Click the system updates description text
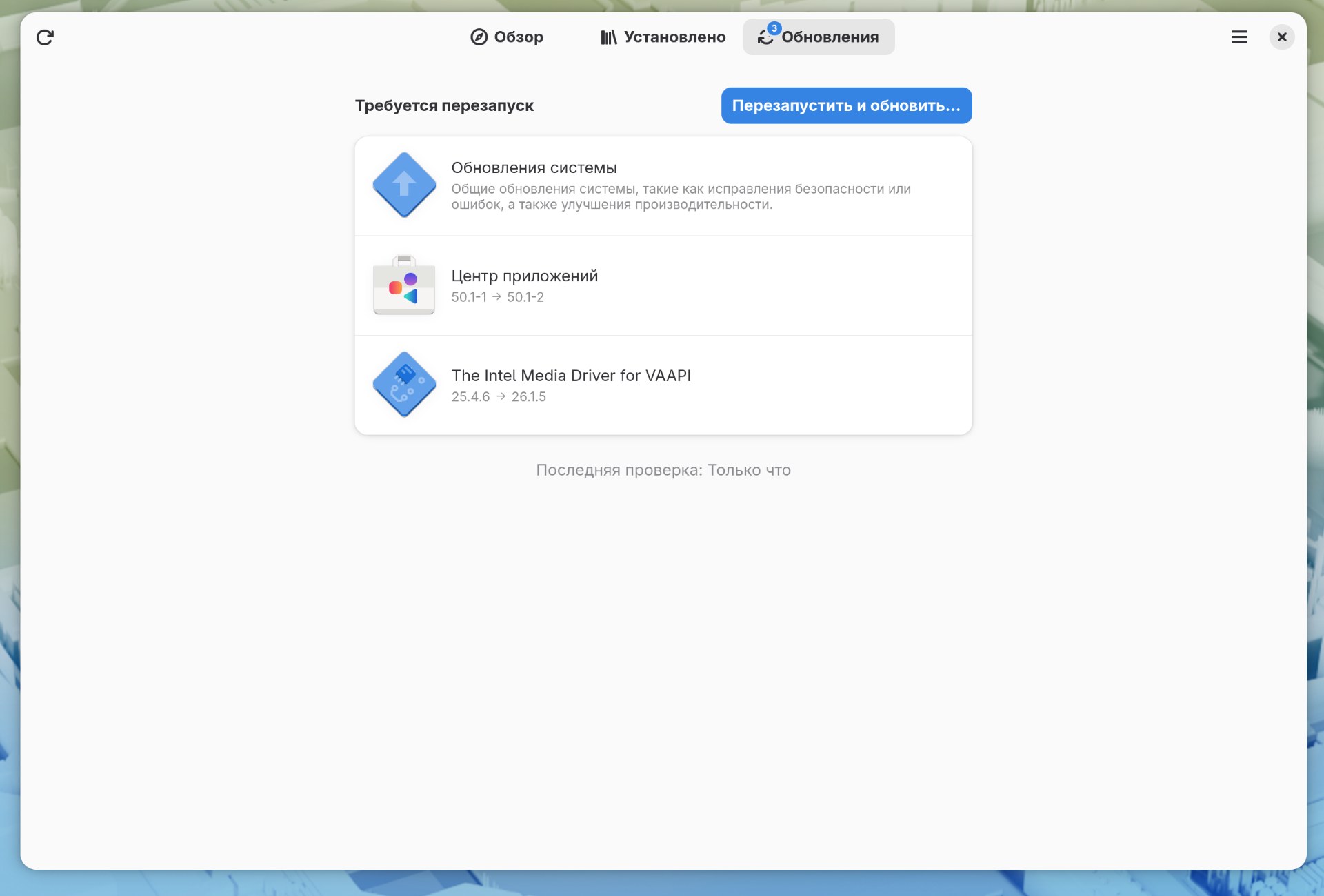 681,197
